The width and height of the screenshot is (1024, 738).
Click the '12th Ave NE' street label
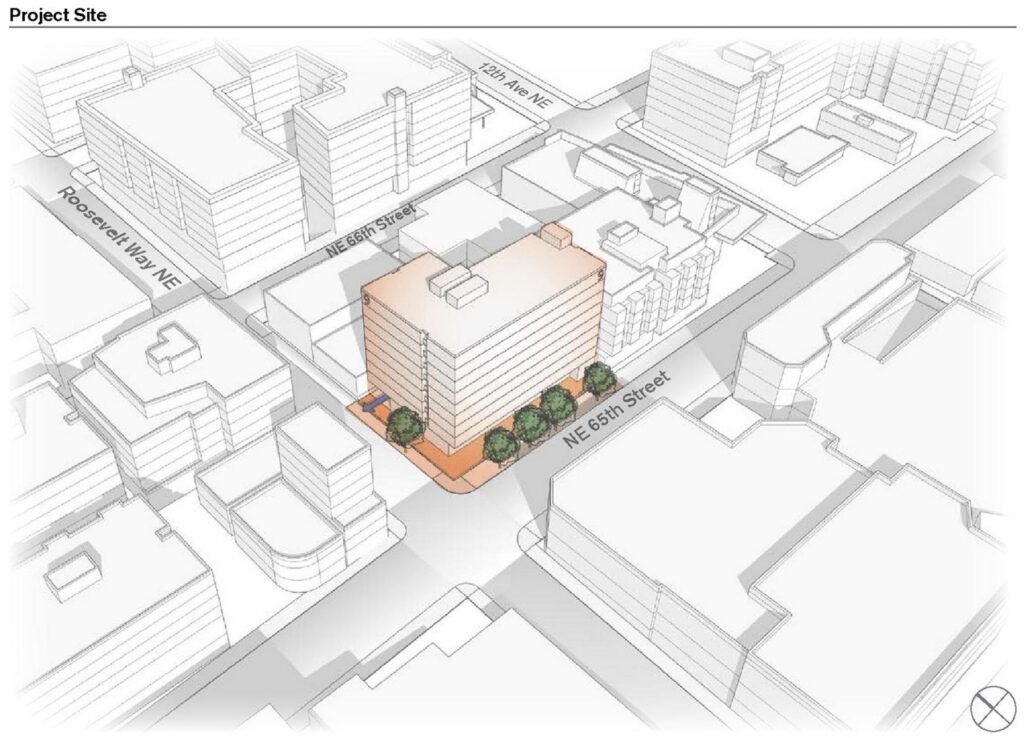(x=515, y=86)
